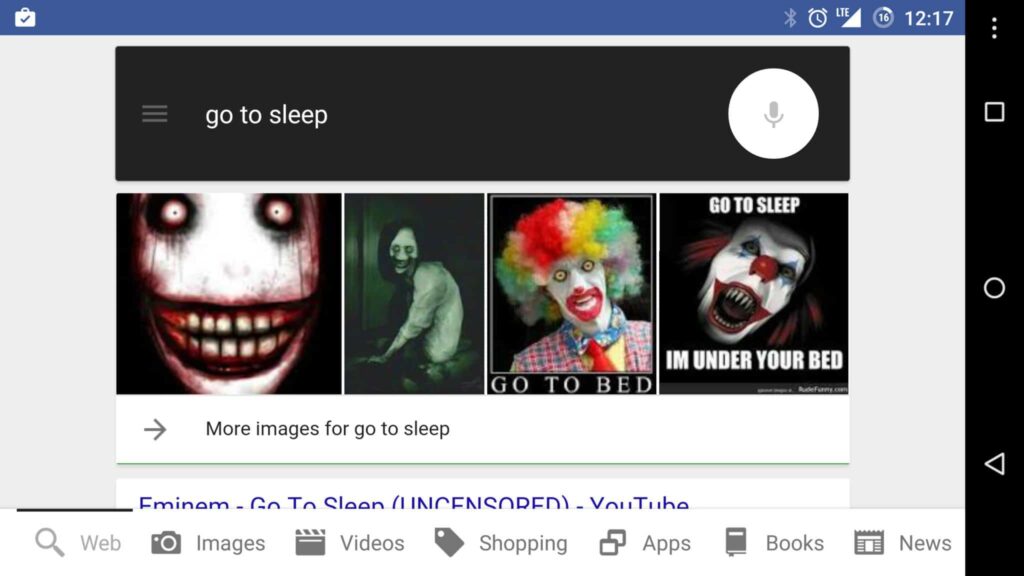1024x576 pixels.
Task: Tap More images for go to sleep
Action: pyautogui.click(x=327, y=429)
